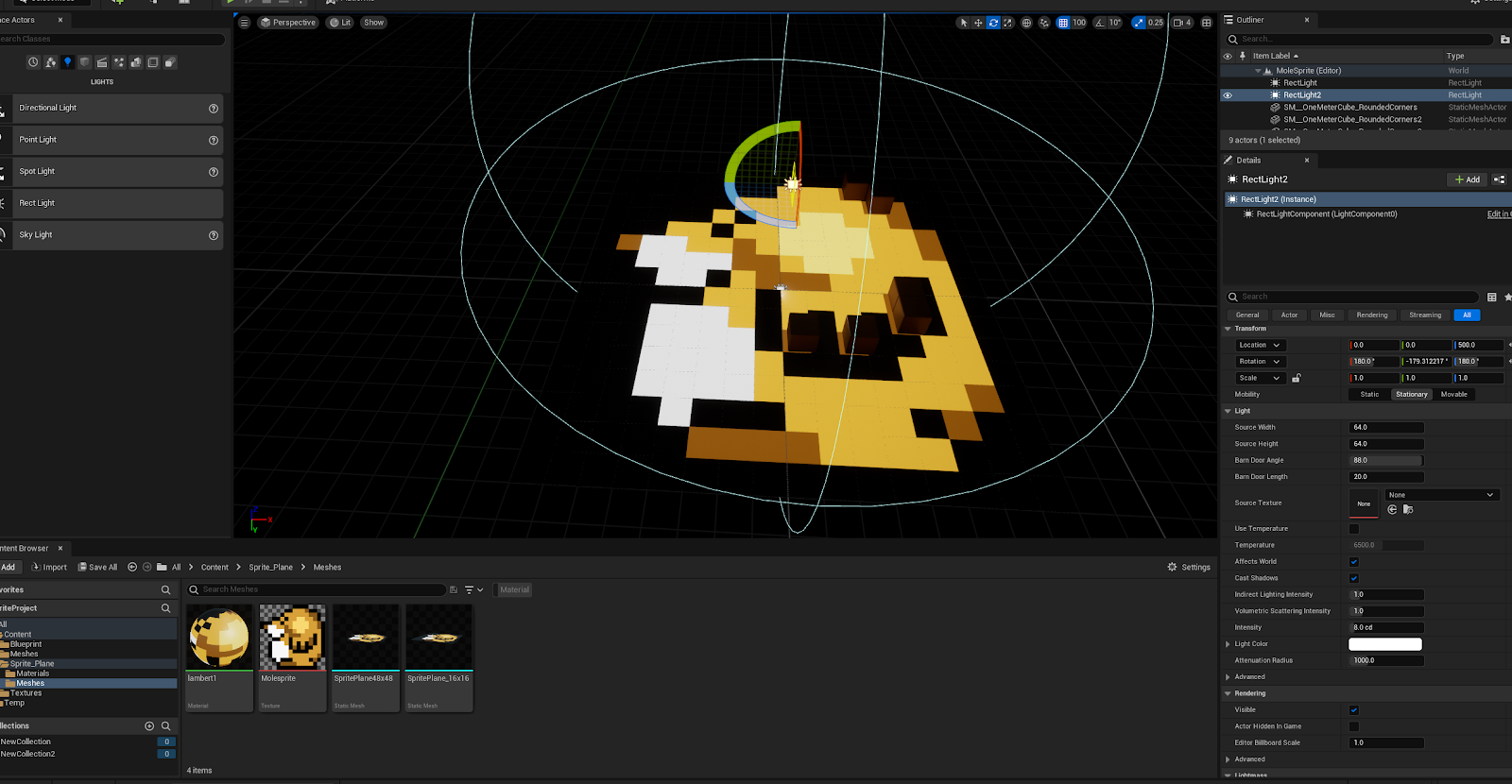Open surface snapping options icon
Screen dimensions: 1512x784
click(1044, 23)
